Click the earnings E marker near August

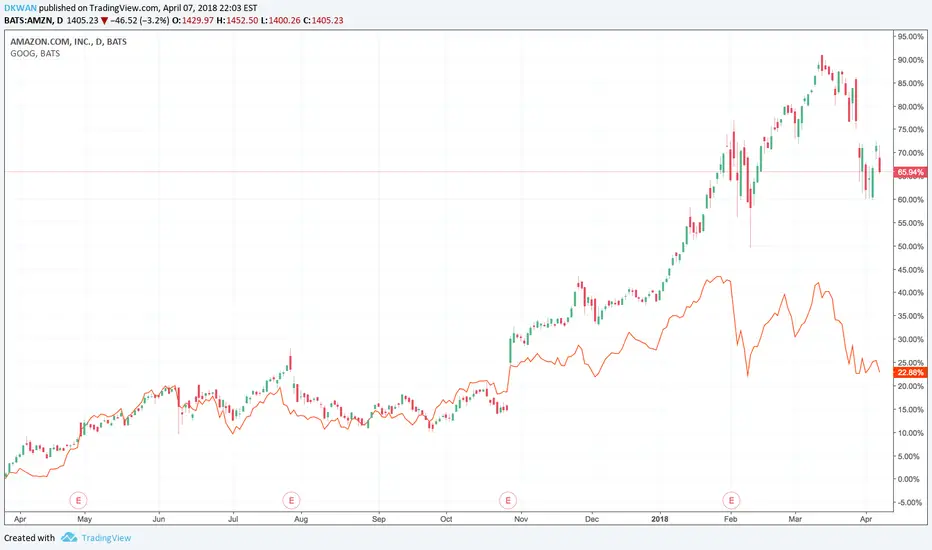291,501
